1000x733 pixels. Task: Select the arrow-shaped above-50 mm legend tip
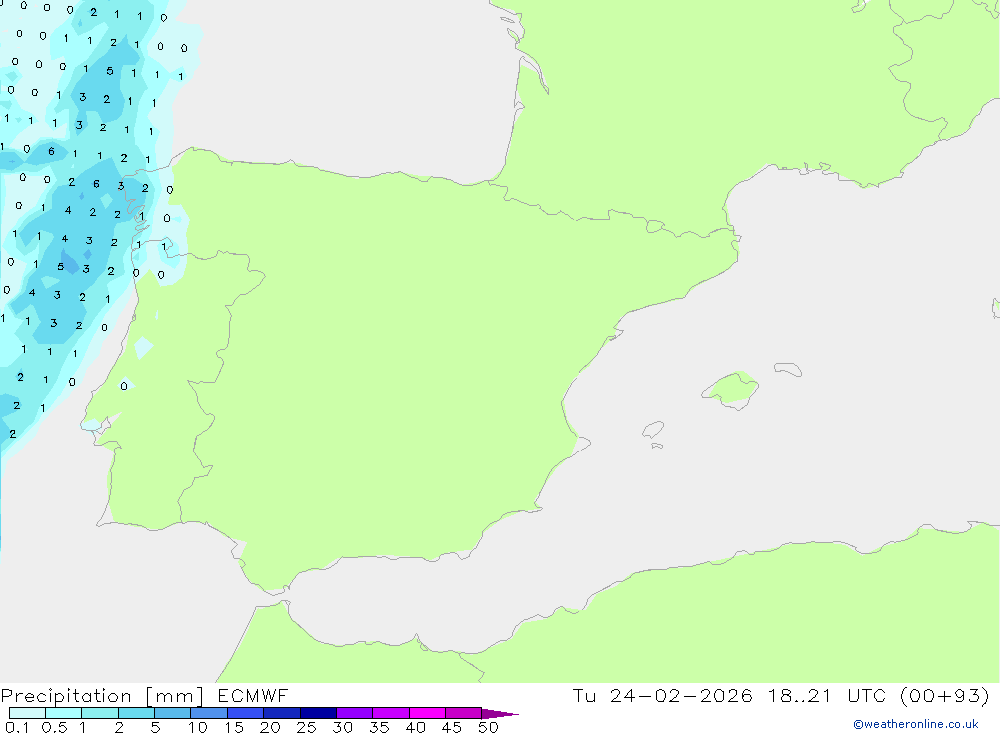tap(500, 714)
